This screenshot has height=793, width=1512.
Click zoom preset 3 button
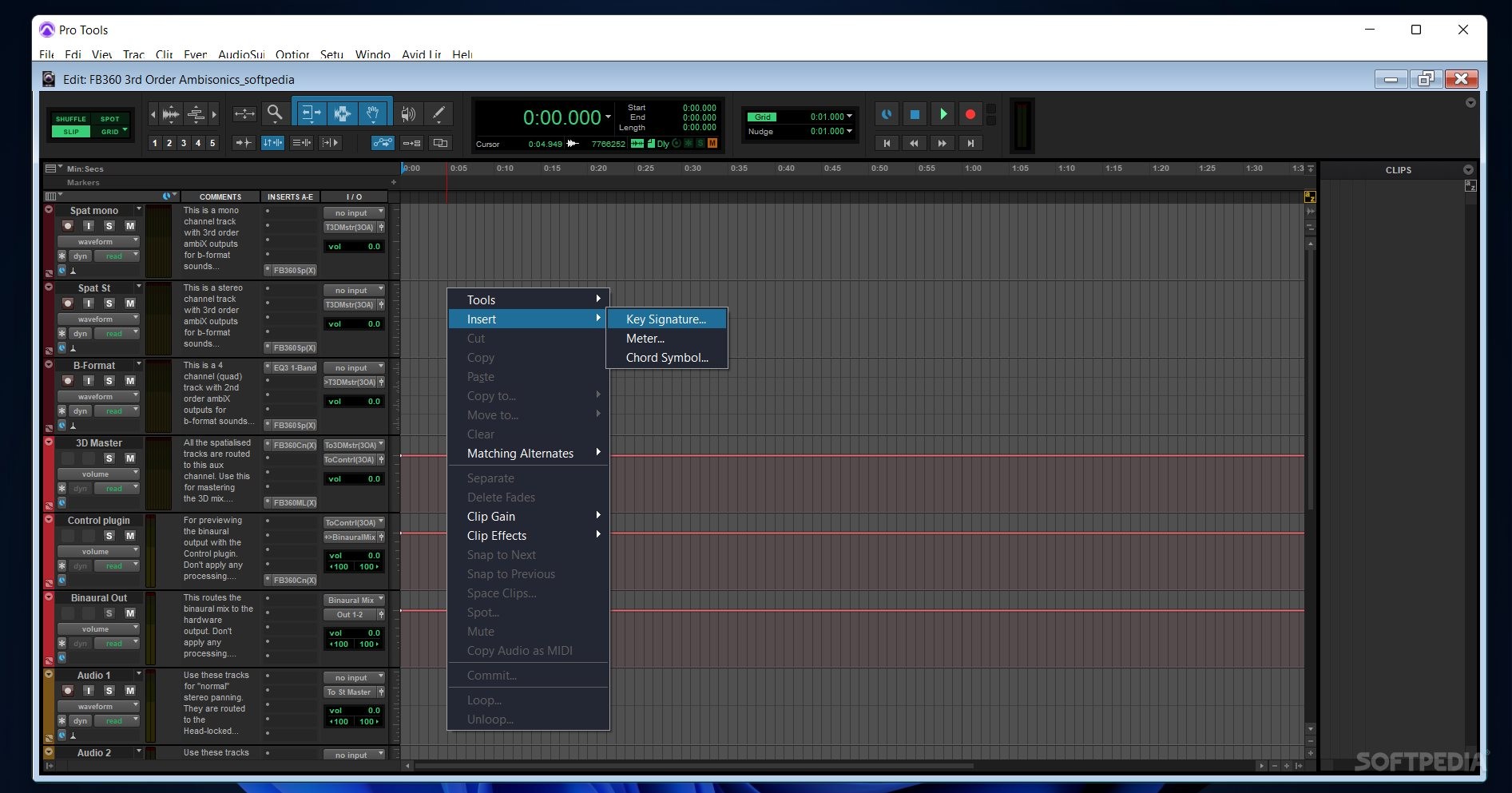[x=184, y=143]
